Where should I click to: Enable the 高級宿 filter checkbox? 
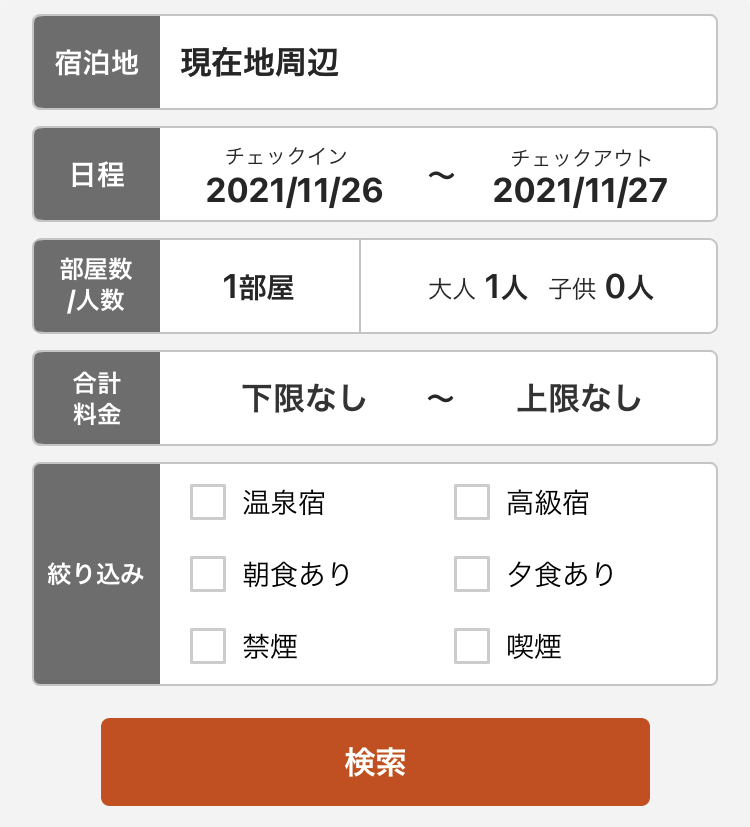coord(472,502)
